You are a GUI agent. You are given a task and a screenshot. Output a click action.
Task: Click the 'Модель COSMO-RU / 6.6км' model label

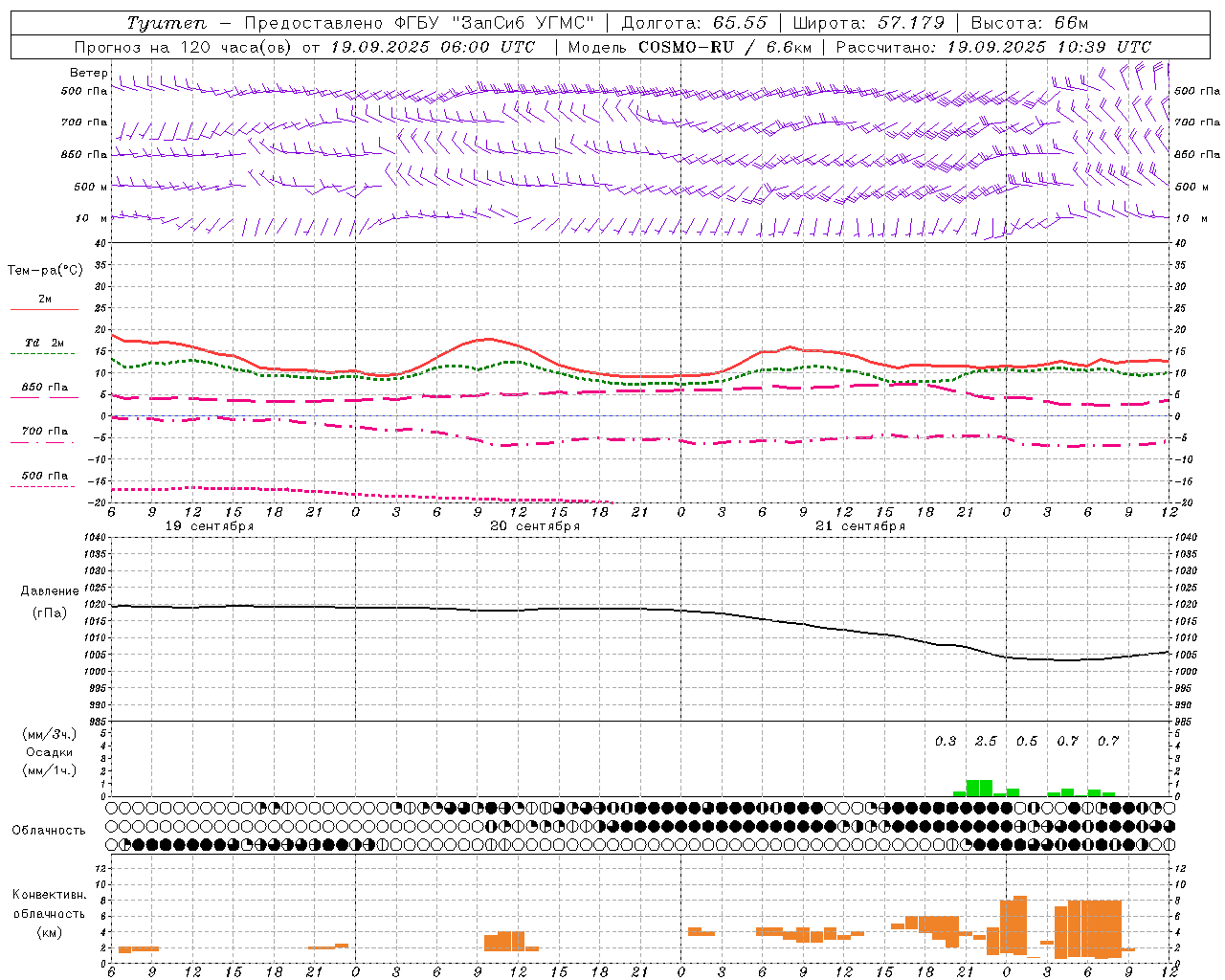coord(689,47)
